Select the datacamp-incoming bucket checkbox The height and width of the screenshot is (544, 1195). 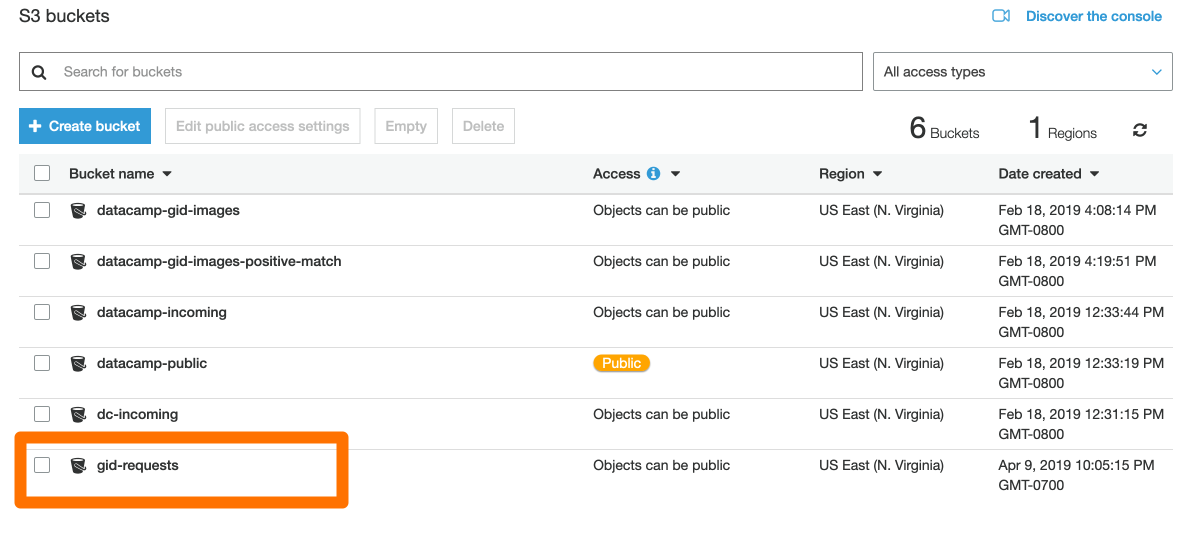[42, 312]
